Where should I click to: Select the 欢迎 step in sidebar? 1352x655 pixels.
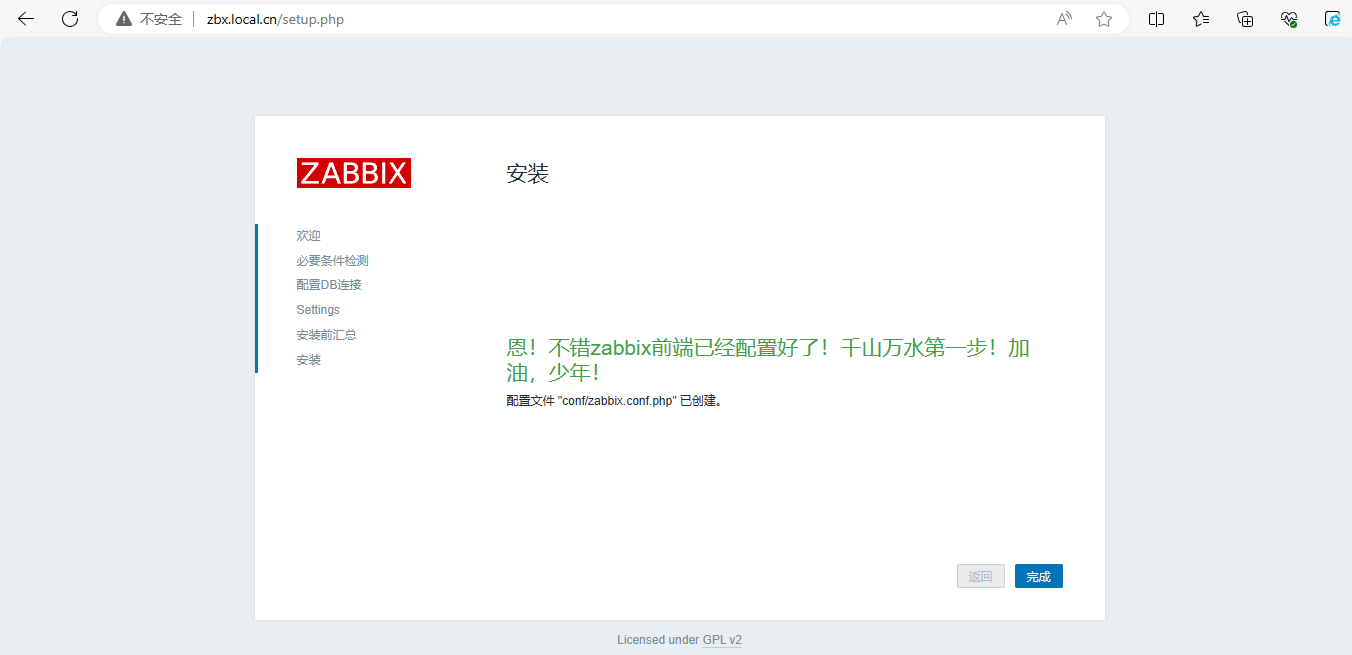click(309, 236)
